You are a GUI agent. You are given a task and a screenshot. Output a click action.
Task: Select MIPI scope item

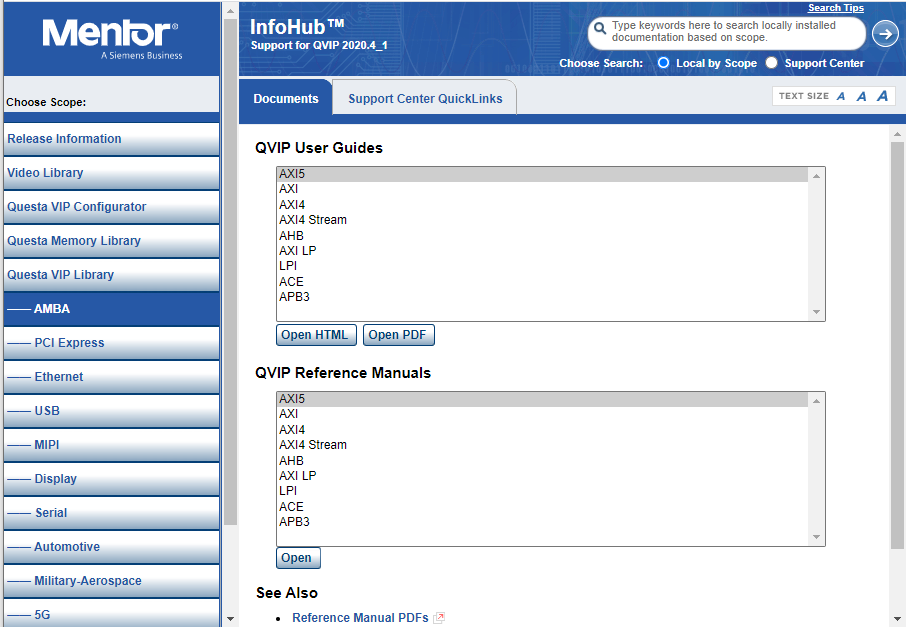(x=111, y=445)
